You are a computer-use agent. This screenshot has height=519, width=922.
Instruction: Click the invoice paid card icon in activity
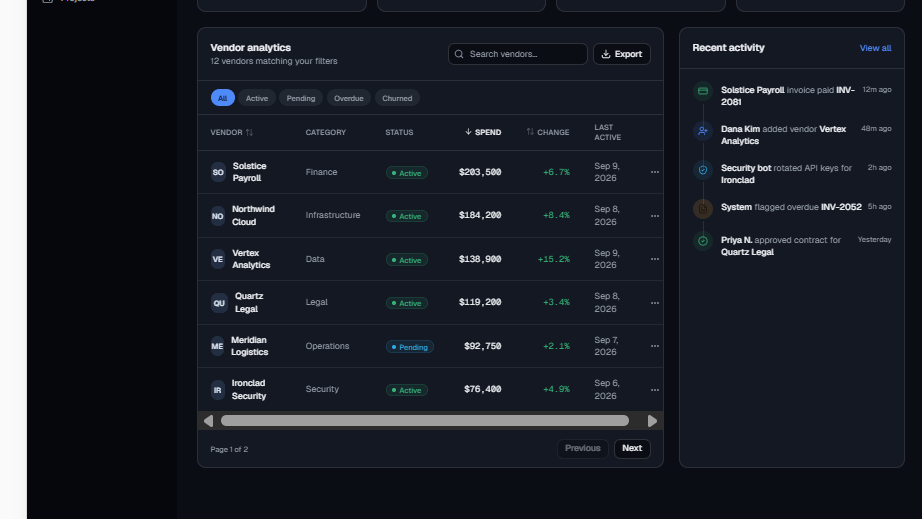click(703, 91)
